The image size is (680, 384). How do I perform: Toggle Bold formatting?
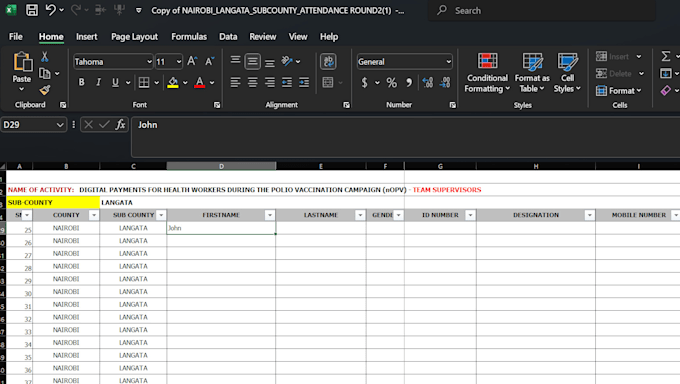81,82
